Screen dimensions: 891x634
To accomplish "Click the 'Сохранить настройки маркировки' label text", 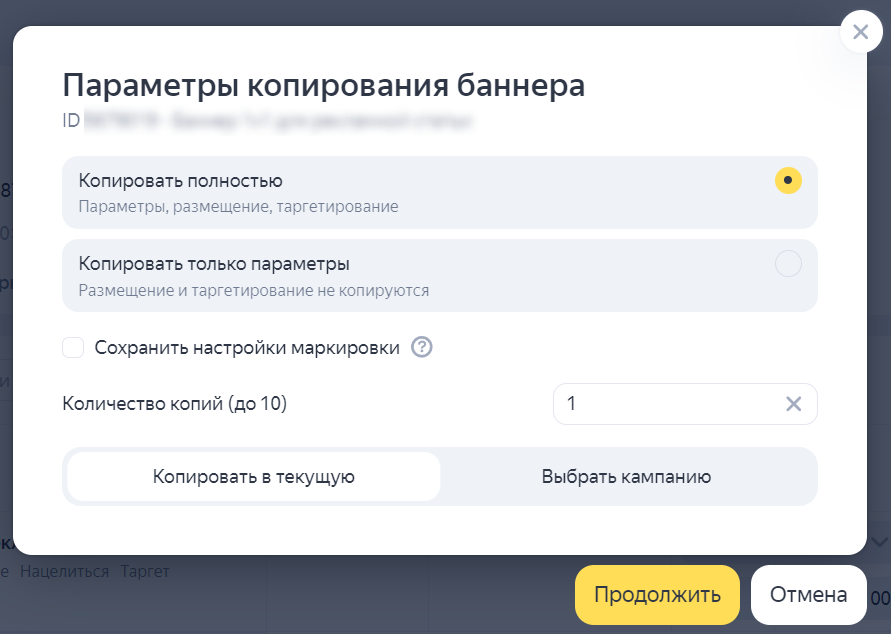I will pyautogui.click(x=247, y=348).
